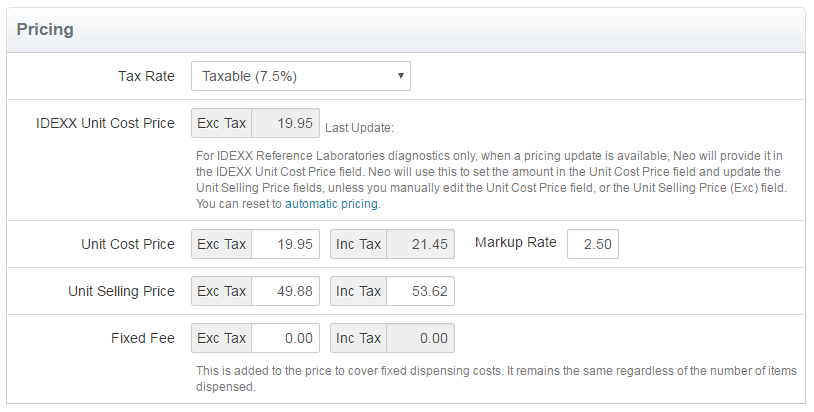
Task: Click the automatic pricing link
Action: coord(331,203)
